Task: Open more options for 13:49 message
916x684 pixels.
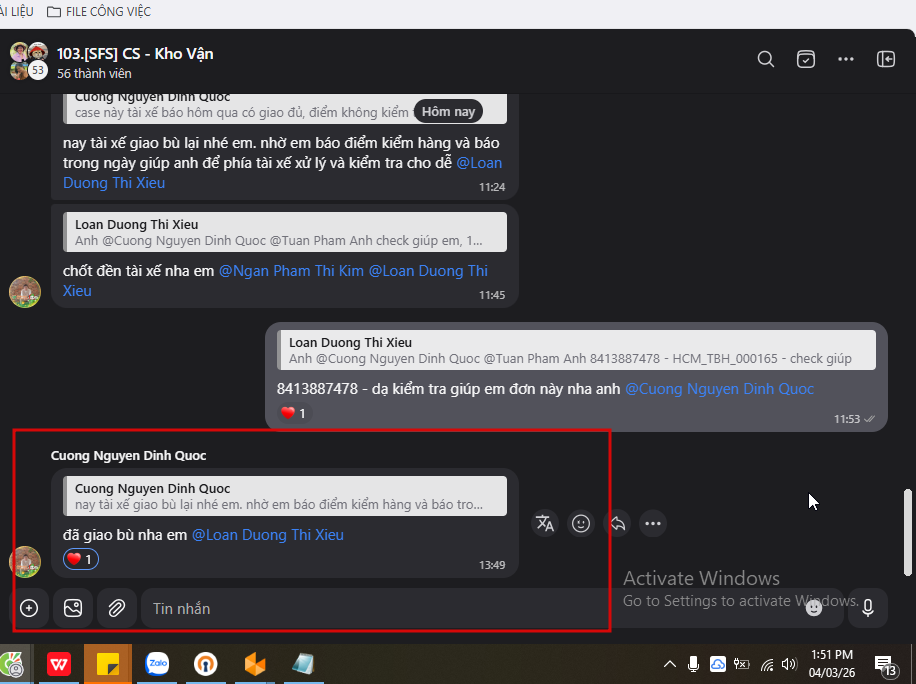Action: coord(653,523)
